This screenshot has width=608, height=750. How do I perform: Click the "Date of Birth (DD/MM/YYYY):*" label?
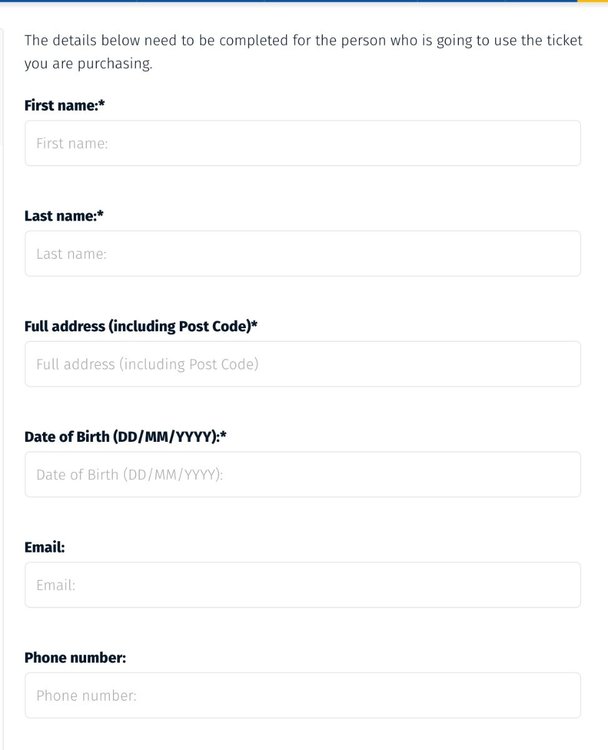coord(125,437)
